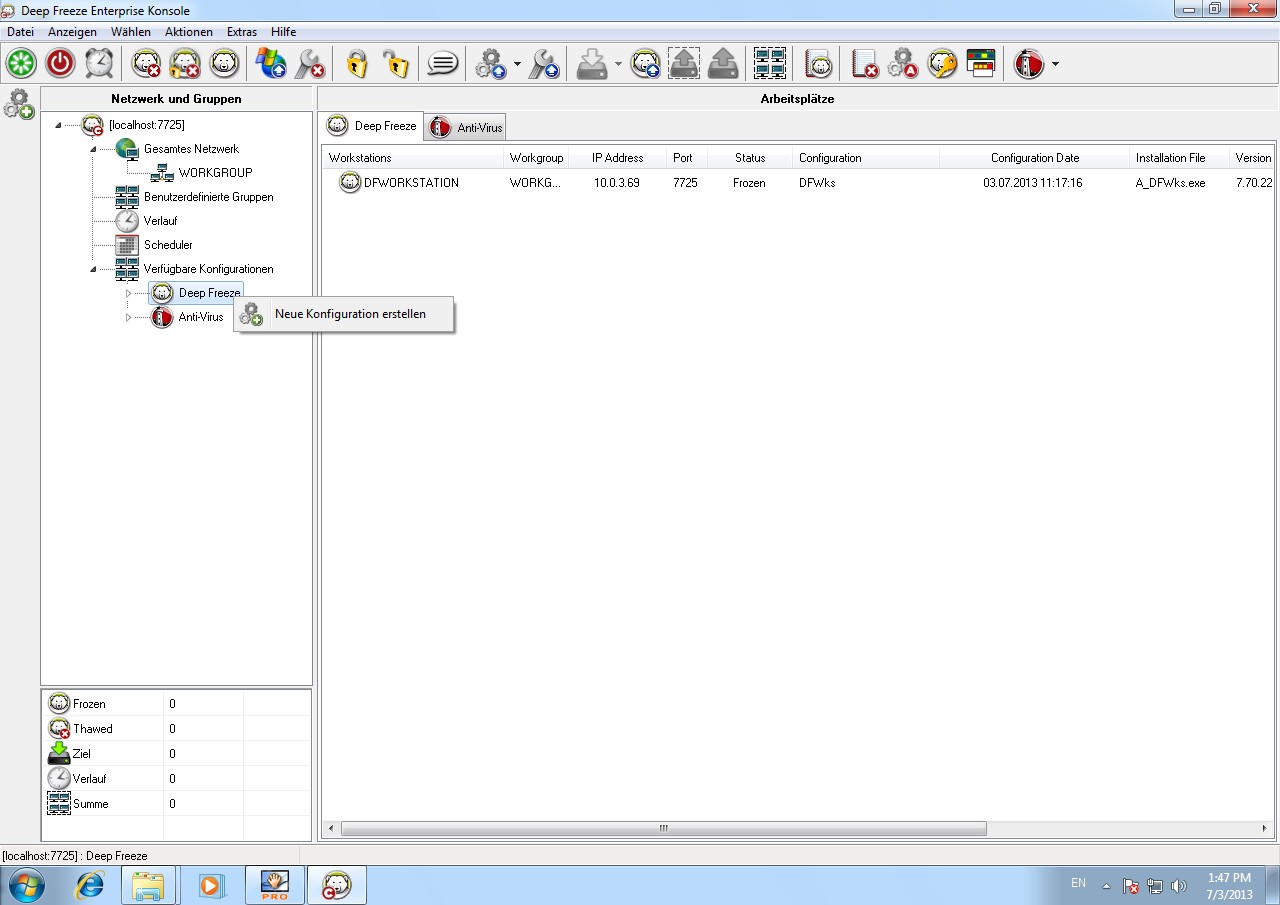Select WORKGROUP in the network tree
This screenshot has width=1280, height=905.
215,173
